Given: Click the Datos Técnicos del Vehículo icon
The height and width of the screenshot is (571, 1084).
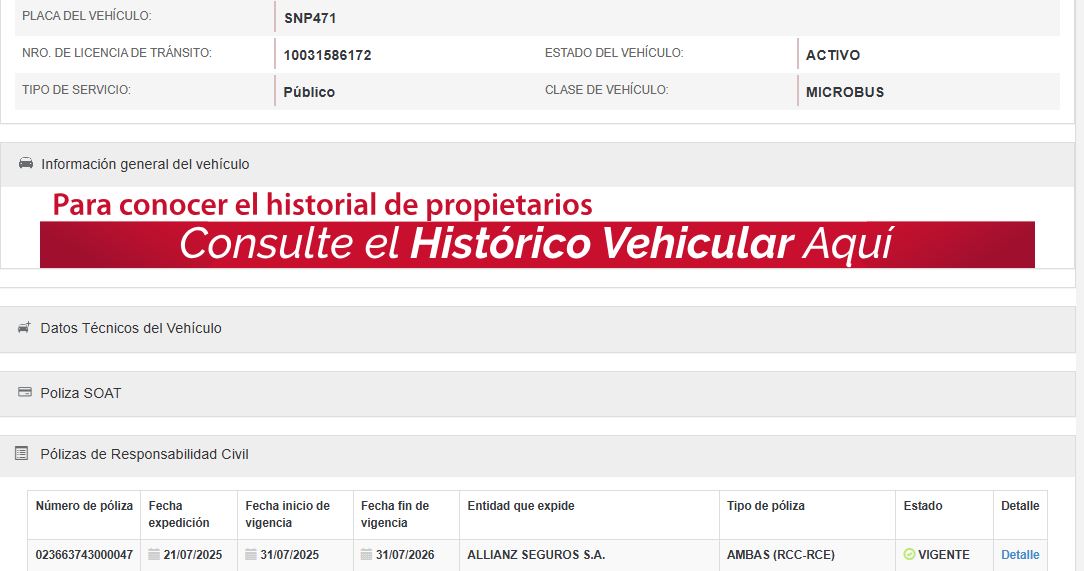Looking at the screenshot, I should pos(24,328).
